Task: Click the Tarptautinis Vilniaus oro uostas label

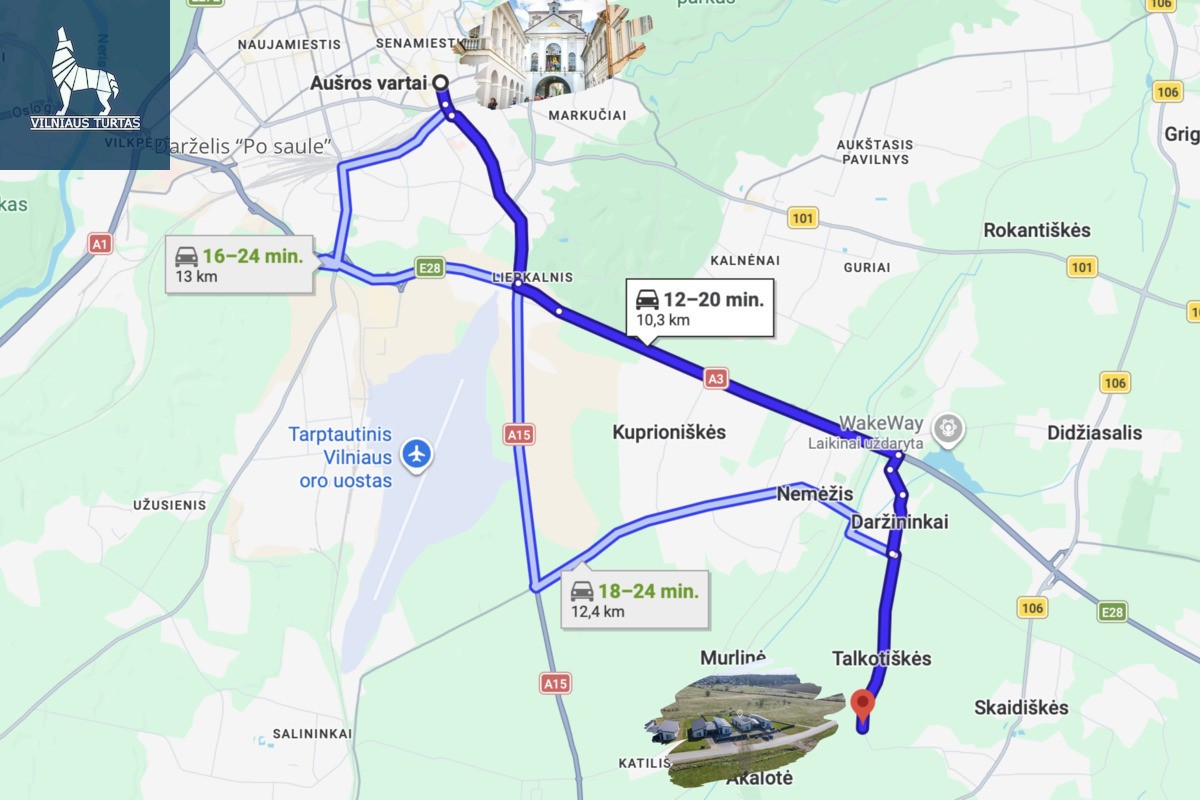Action: pyautogui.click(x=340, y=458)
